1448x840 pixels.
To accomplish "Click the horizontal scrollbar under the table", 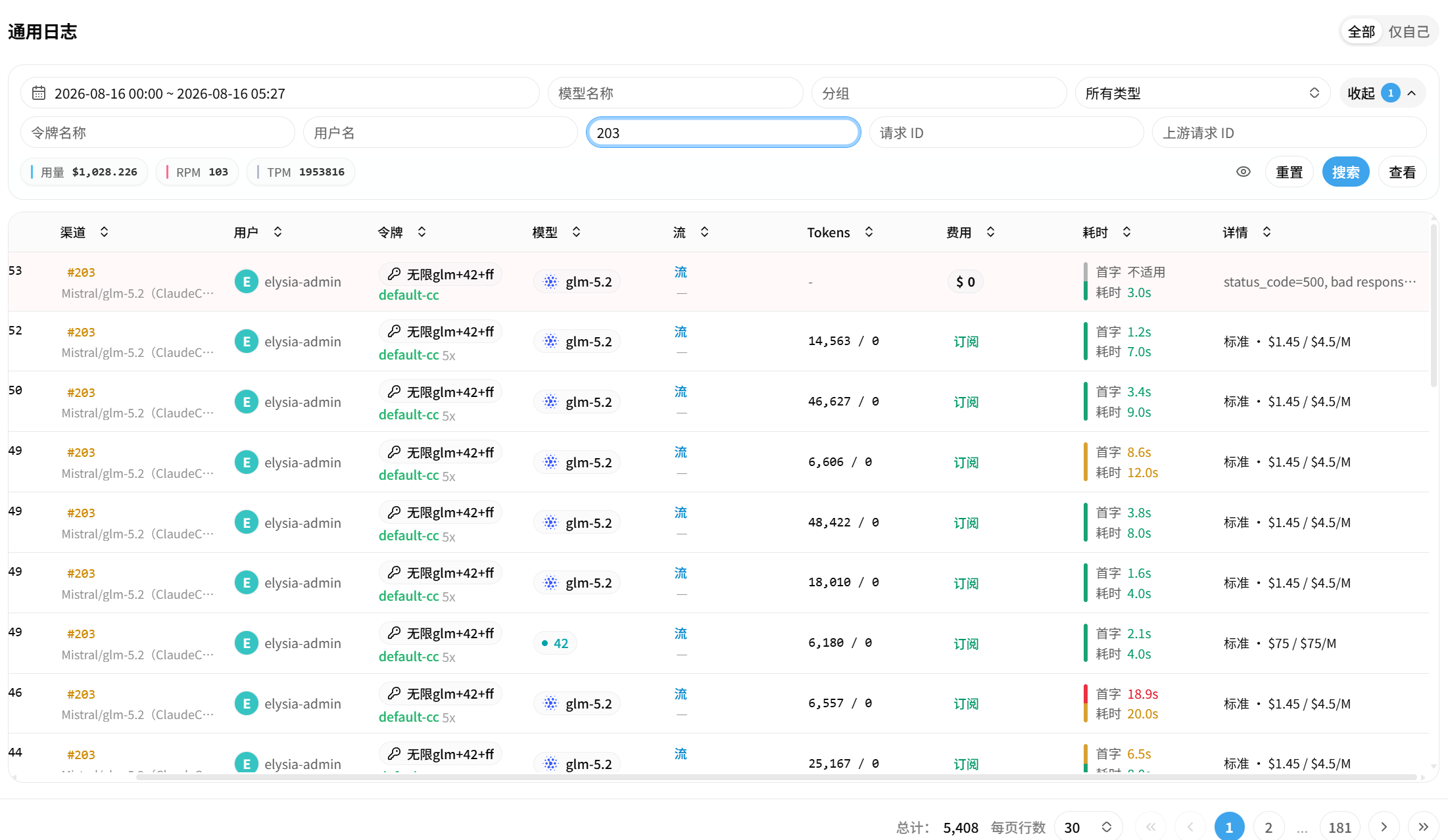I will tap(776, 777).
